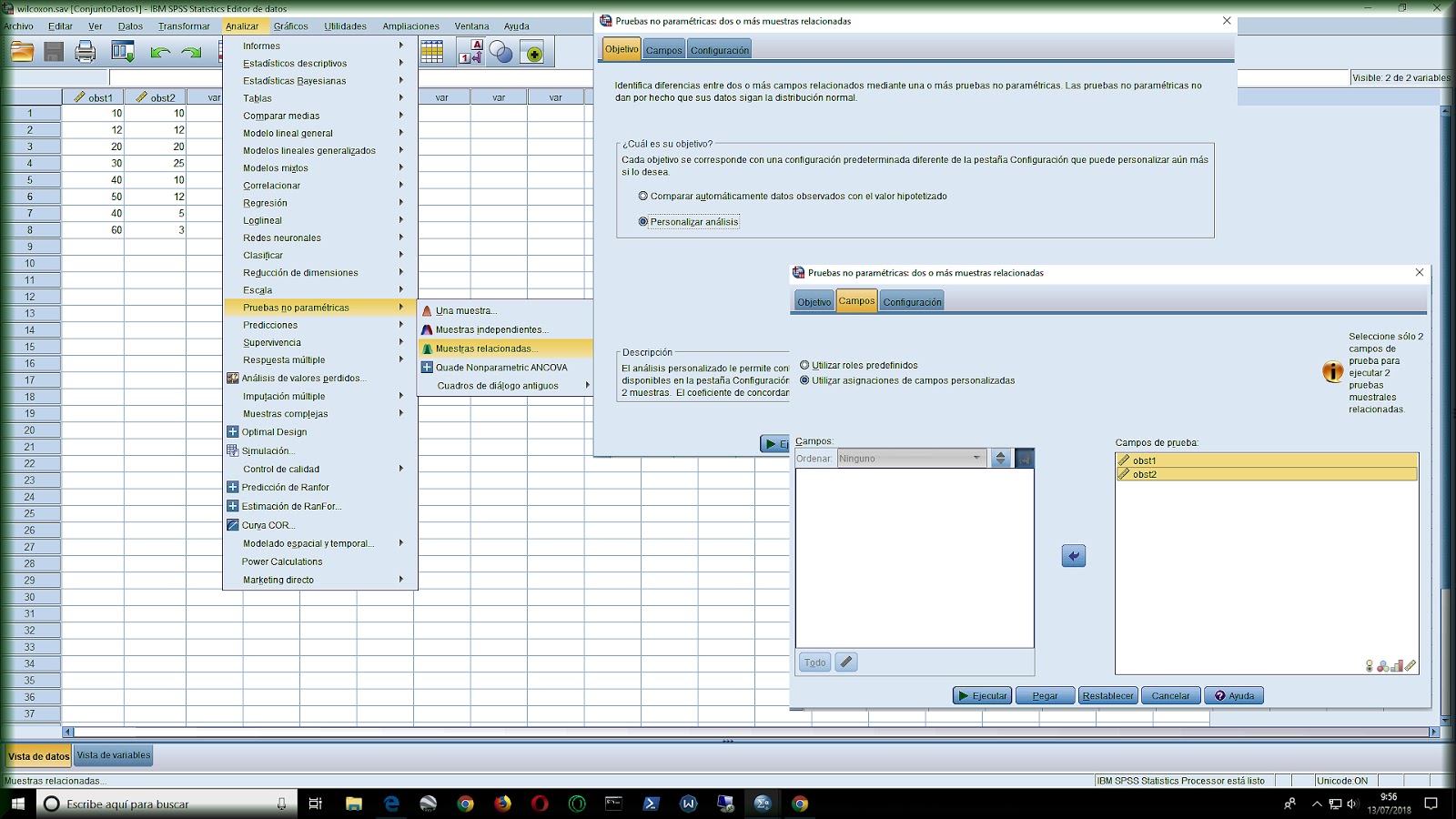The image size is (1456, 819).
Task: Click the green Undo arrow
Action: pos(161,52)
